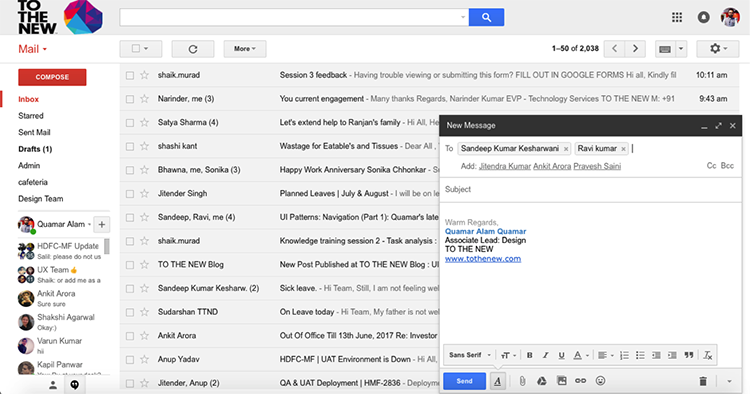Open the settings gear menu

(717, 49)
